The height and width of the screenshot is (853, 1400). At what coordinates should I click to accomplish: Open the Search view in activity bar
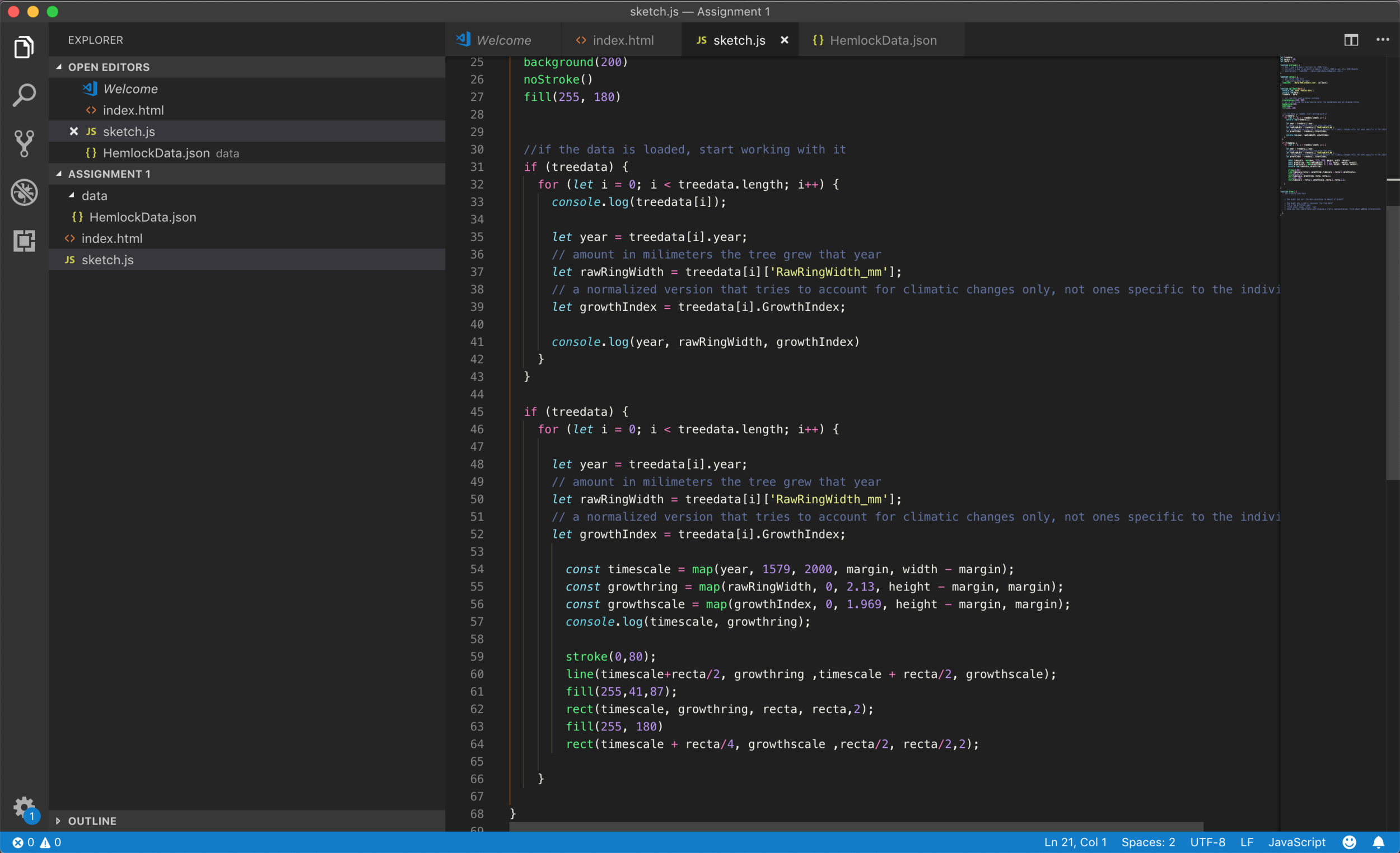pyautogui.click(x=24, y=95)
